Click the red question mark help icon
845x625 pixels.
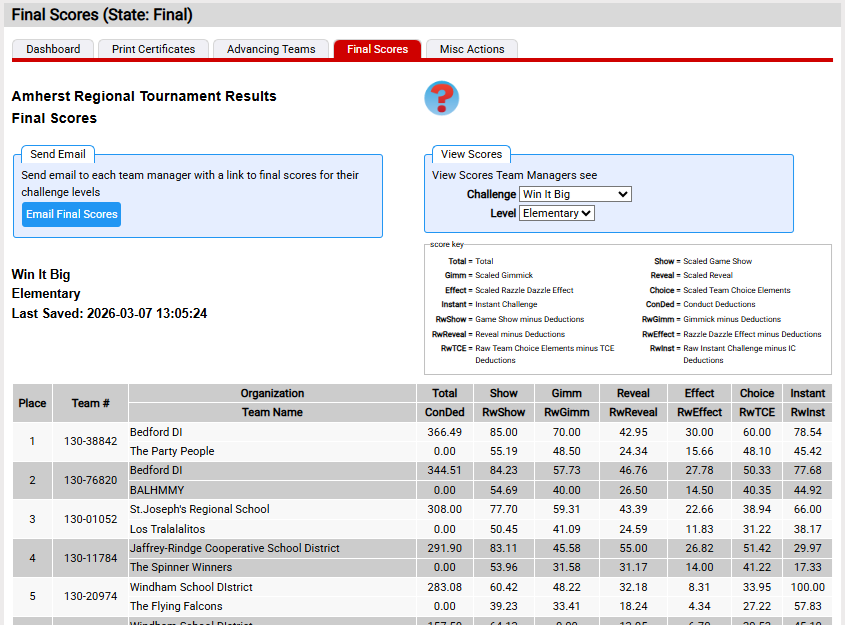[x=441, y=98]
